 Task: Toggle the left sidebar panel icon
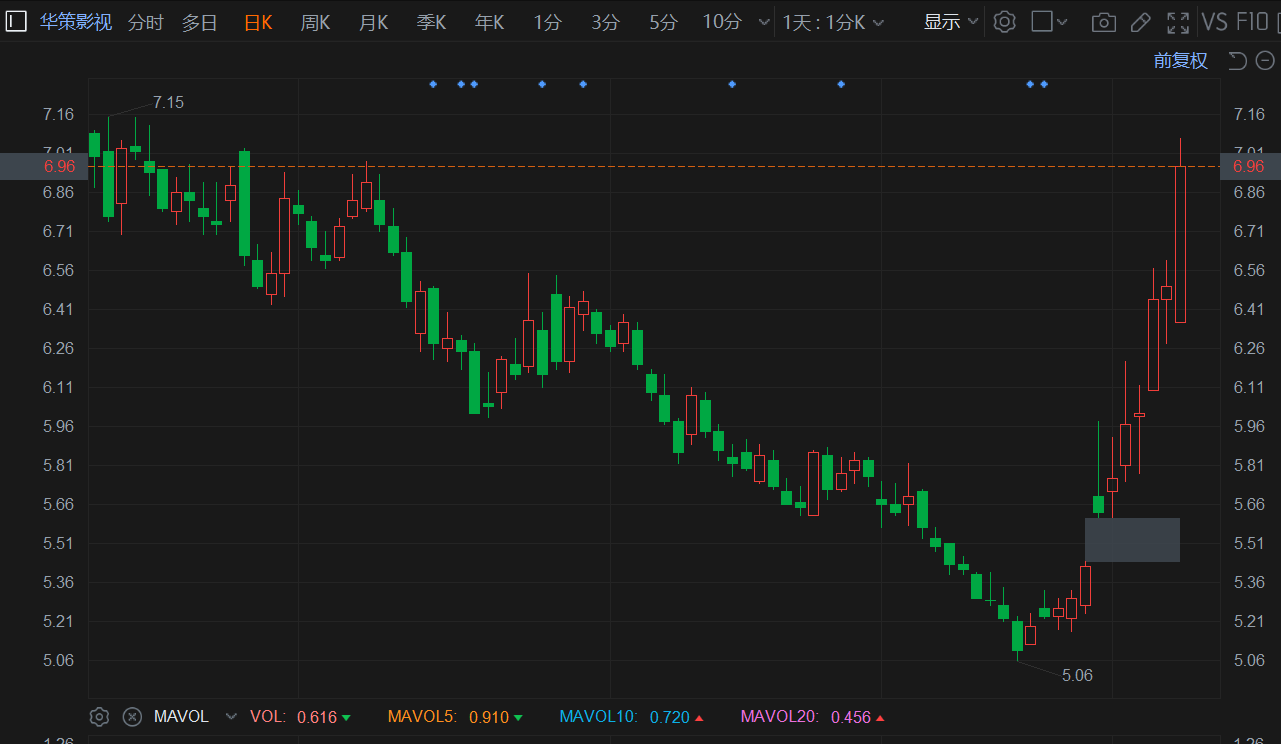tap(16, 22)
